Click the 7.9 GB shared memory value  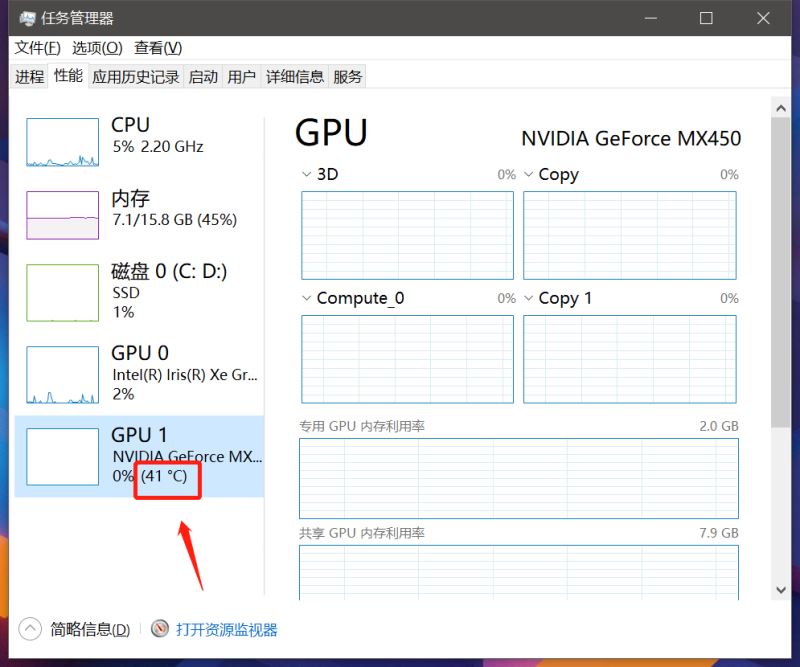click(x=719, y=533)
